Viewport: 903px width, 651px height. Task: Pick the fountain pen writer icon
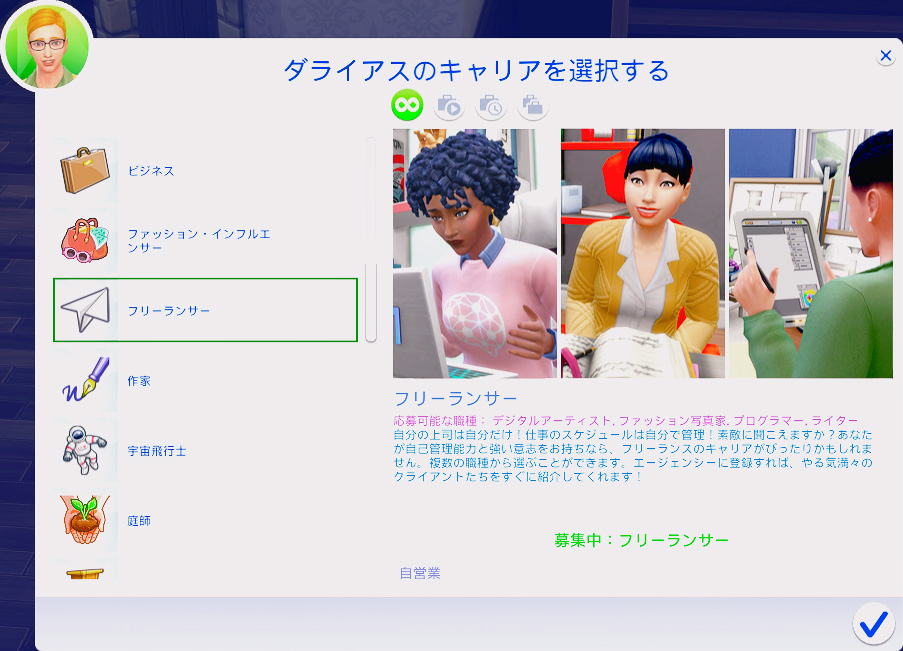click(84, 381)
